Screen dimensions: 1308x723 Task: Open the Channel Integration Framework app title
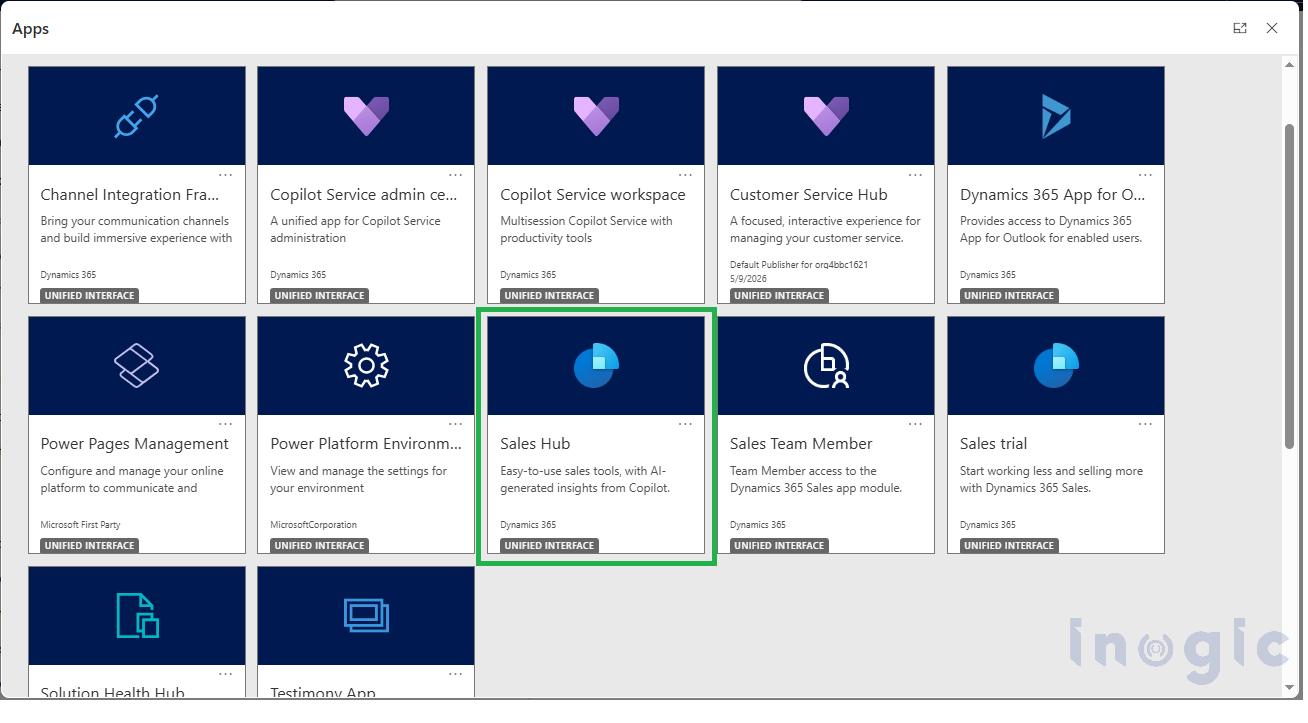[x=129, y=195]
